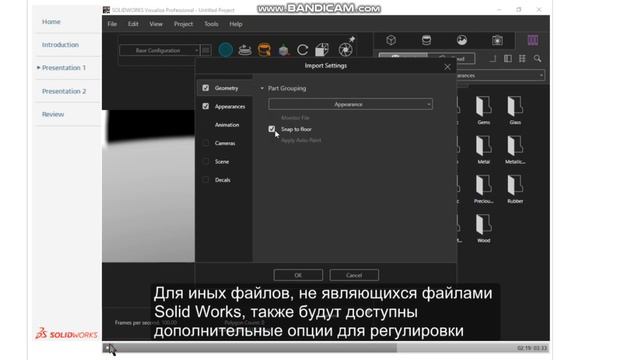Click the teal selection tool circle icon
The image size is (640, 360).
[x=225, y=50]
